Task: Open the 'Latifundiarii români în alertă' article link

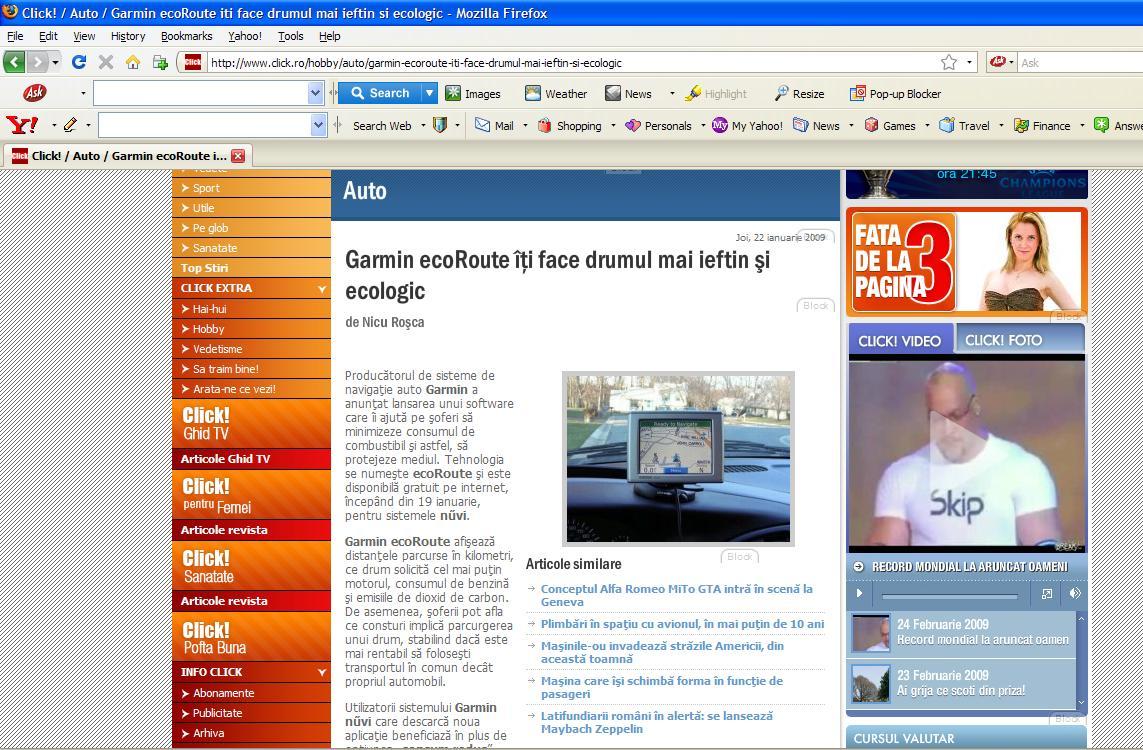Action: (656, 722)
